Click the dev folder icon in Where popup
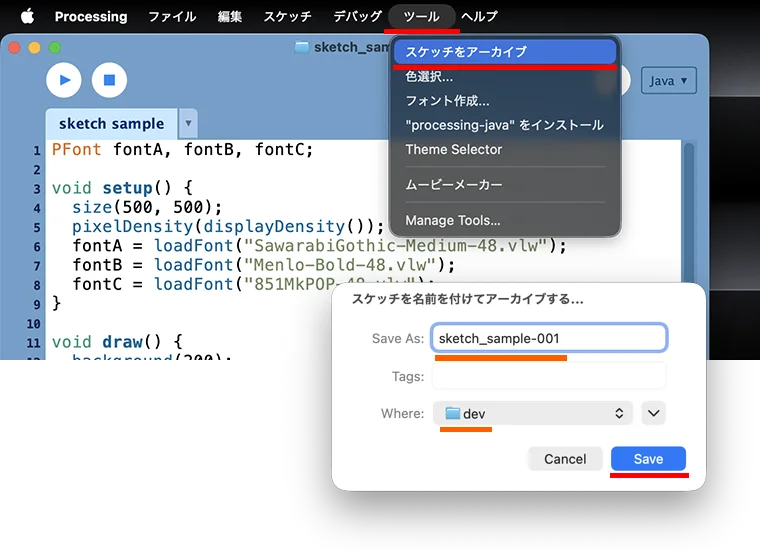The width and height of the screenshot is (760, 550). click(x=453, y=413)
